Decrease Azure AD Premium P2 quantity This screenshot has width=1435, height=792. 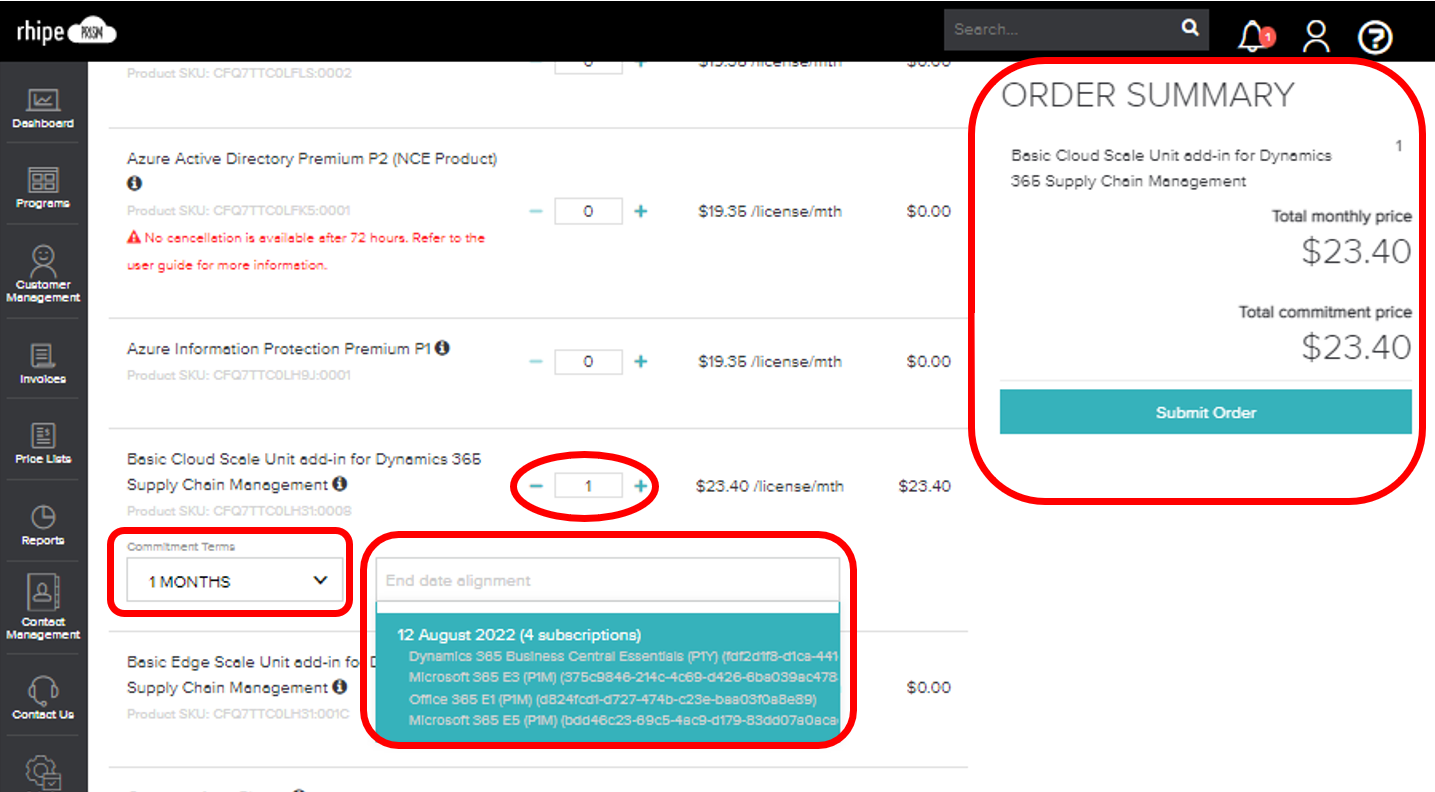point(536,211)
